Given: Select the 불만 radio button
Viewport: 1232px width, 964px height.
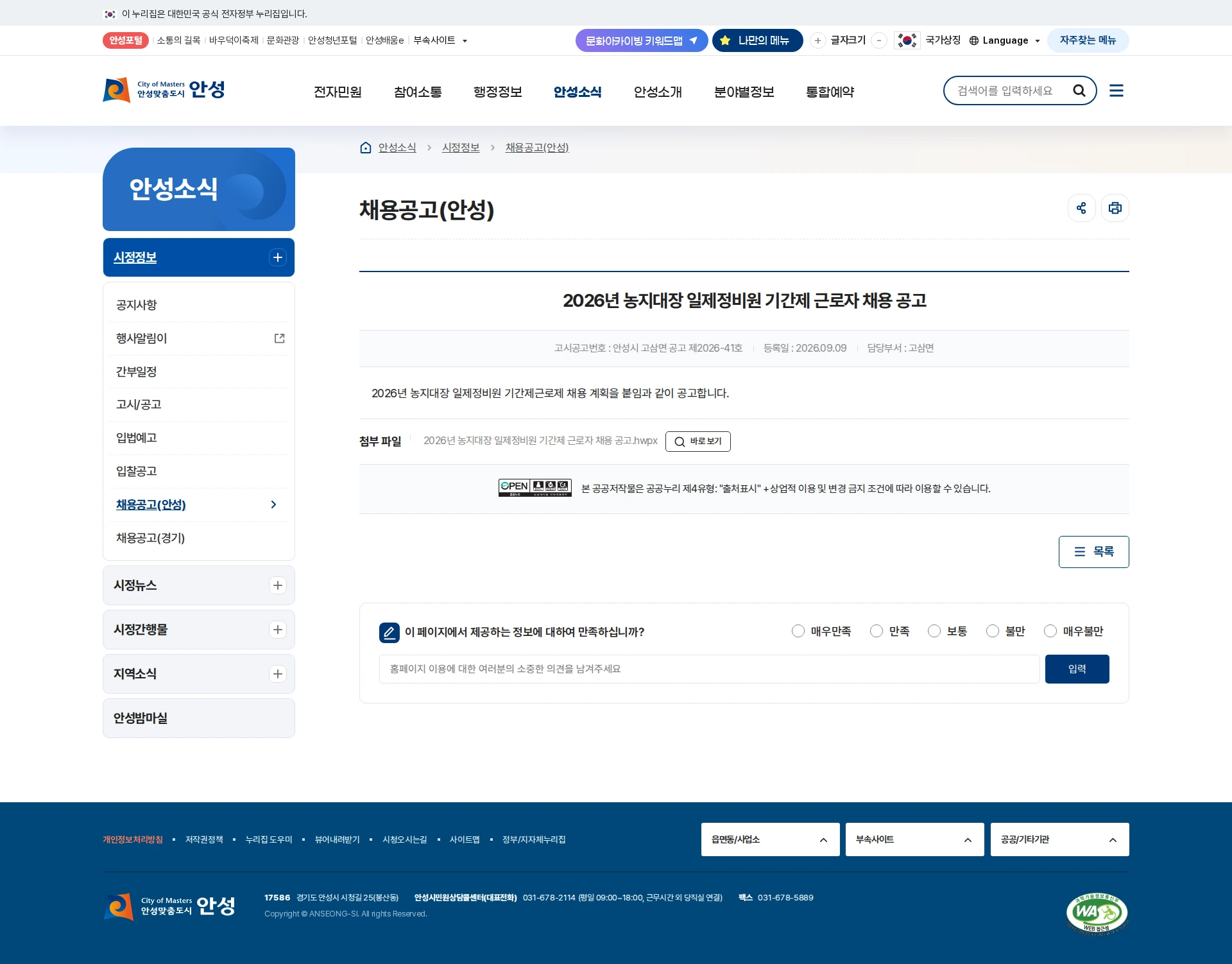Looking at the screenshot, I should click(x=993, y=631).
